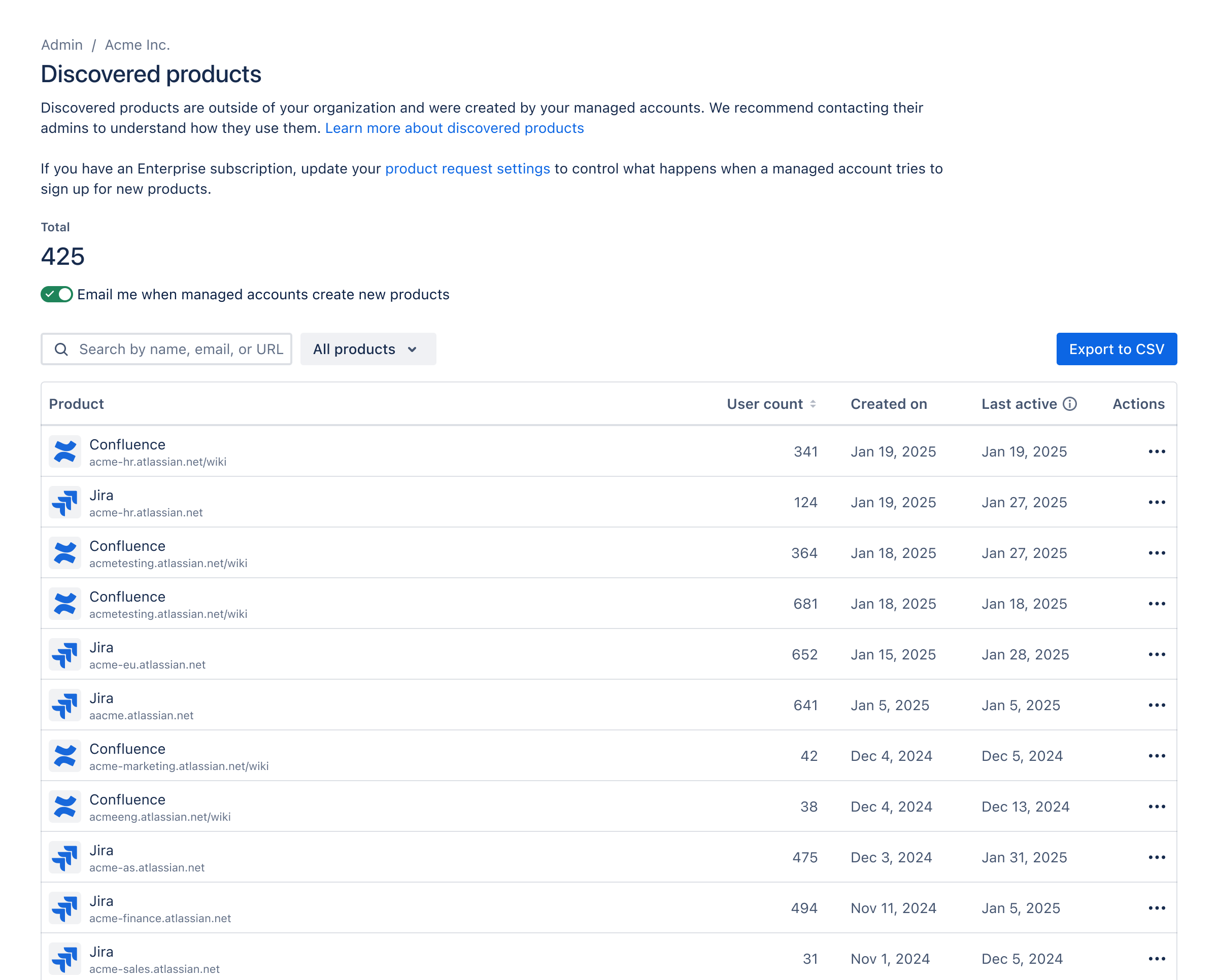The height and width of the screenshot is (980, 1218).
Task: Open more actions for acme-finance Jira row
Action: [1157, 908]
